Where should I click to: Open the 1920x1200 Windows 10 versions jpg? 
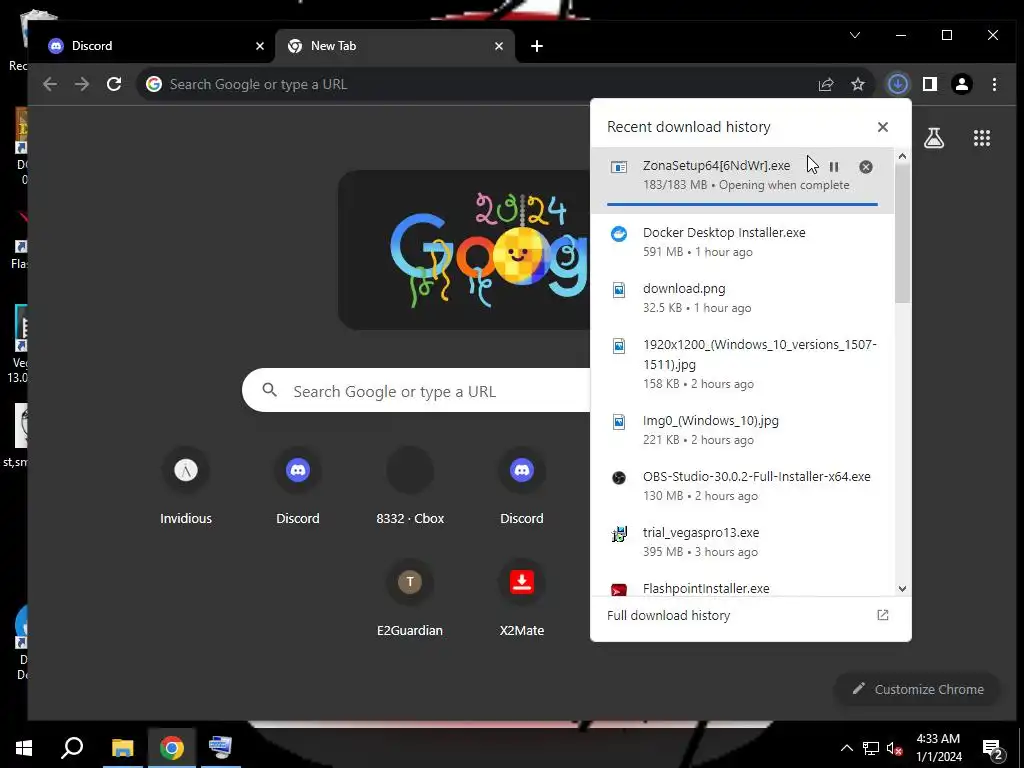point(742,364)
